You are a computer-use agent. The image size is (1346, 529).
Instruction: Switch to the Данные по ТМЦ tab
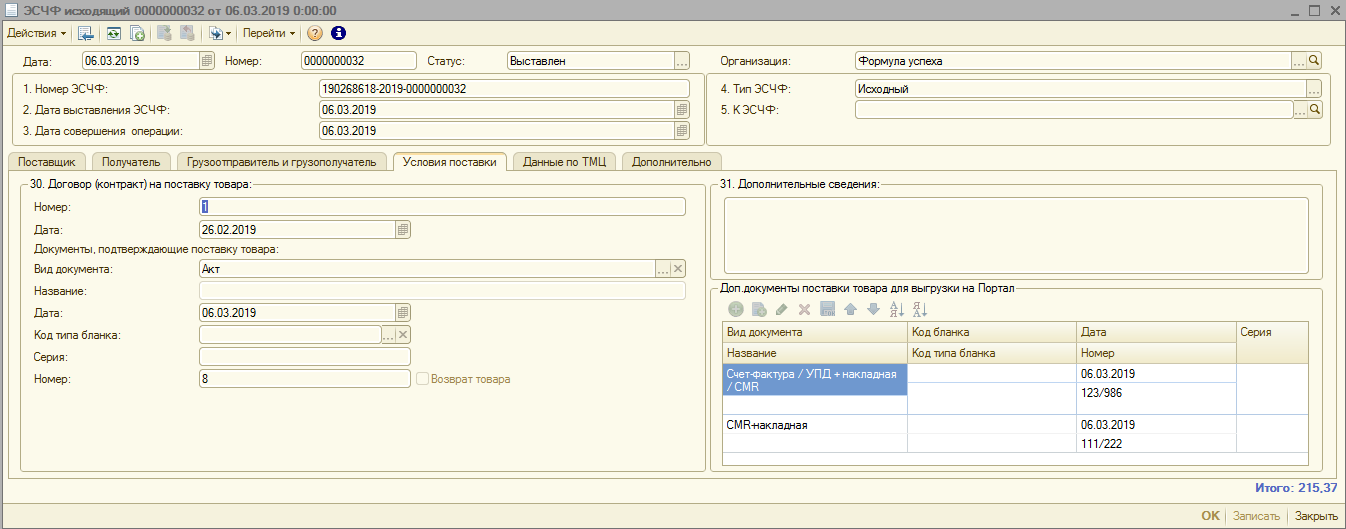(x=564, y=162)
